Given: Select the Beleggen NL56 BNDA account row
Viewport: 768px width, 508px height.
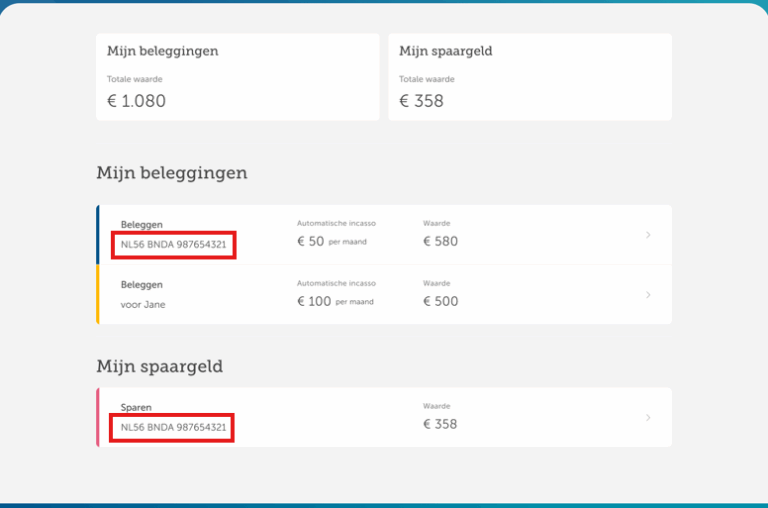Looking at the screenshot, I should click(x=384, y=235).
